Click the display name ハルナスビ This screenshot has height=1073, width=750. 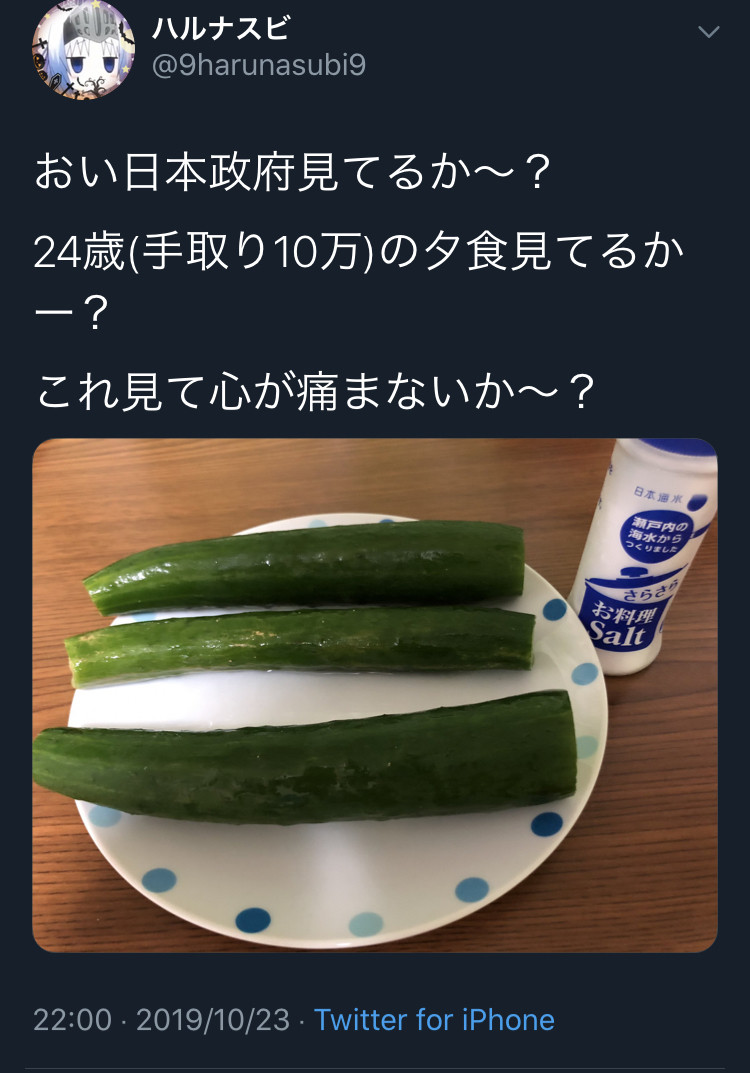(x=220, y=28)
